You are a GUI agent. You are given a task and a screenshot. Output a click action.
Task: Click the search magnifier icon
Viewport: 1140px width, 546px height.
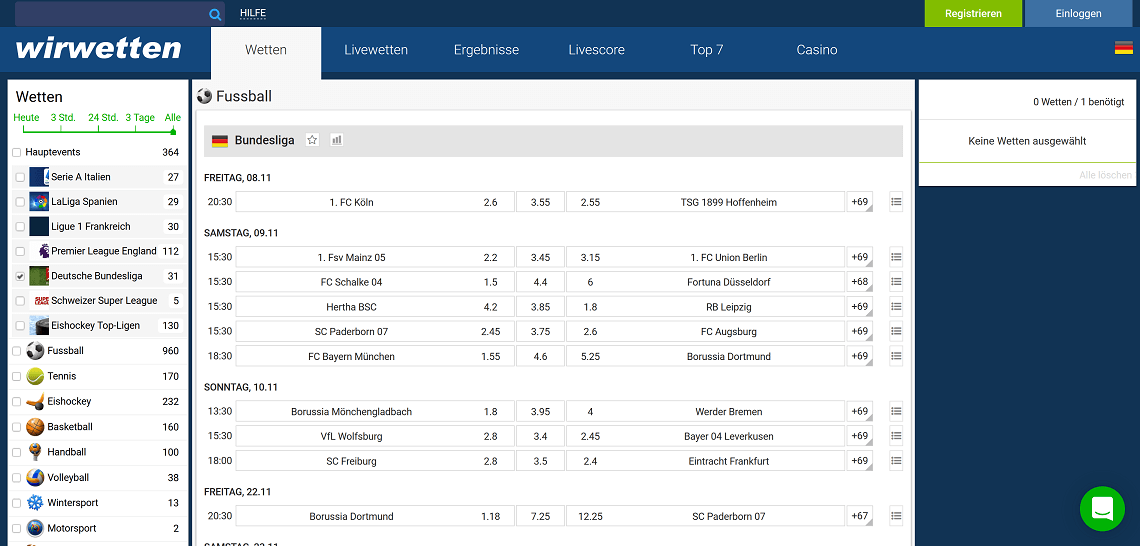[215, 14]
